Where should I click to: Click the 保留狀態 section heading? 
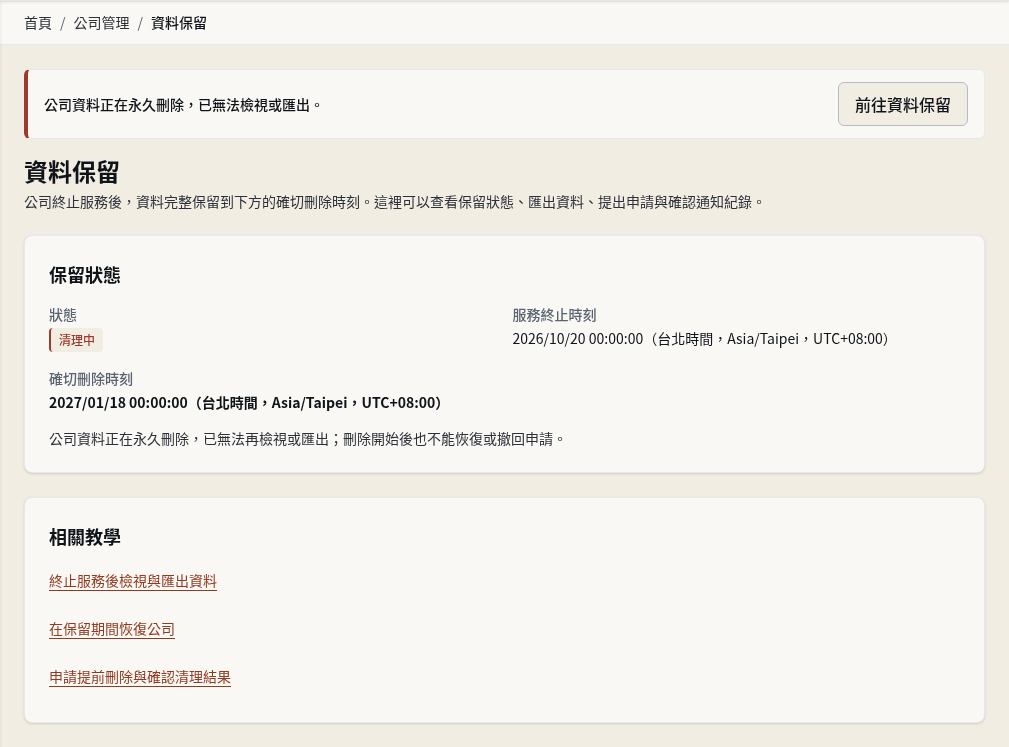click(x=85, y=275)
